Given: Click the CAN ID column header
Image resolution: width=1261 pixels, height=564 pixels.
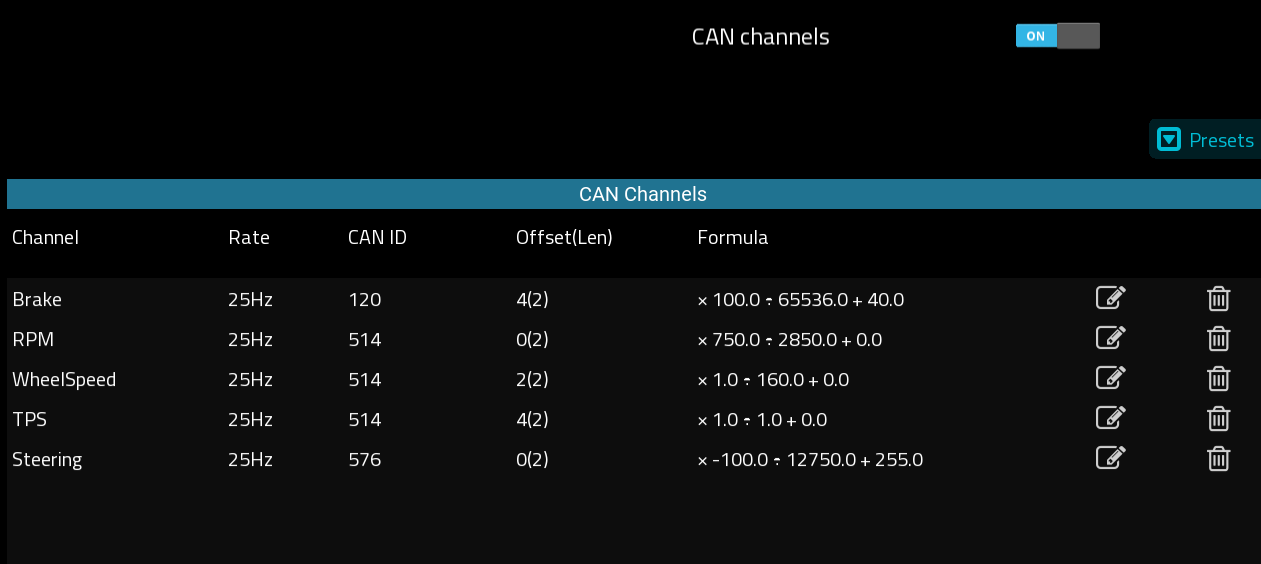Looking at the screenshot, I should (x=377, y=238).
